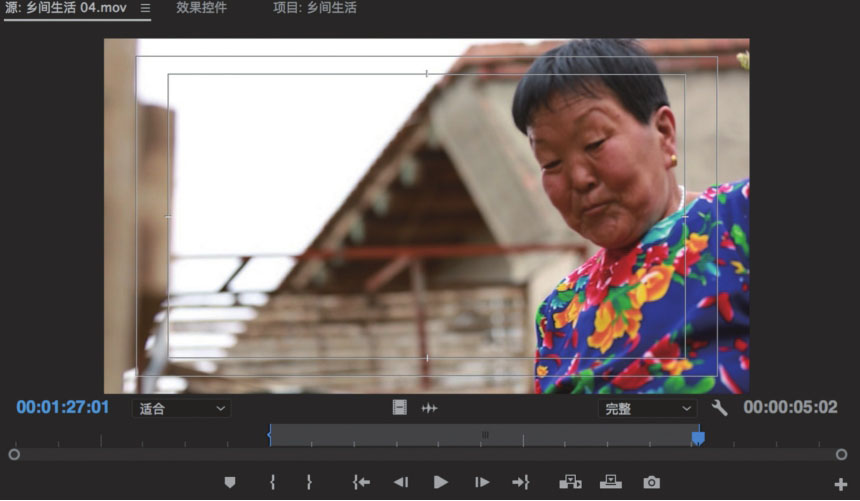Step forward one frame
Viewport: 860px width, 501px height.
(482, 482)
